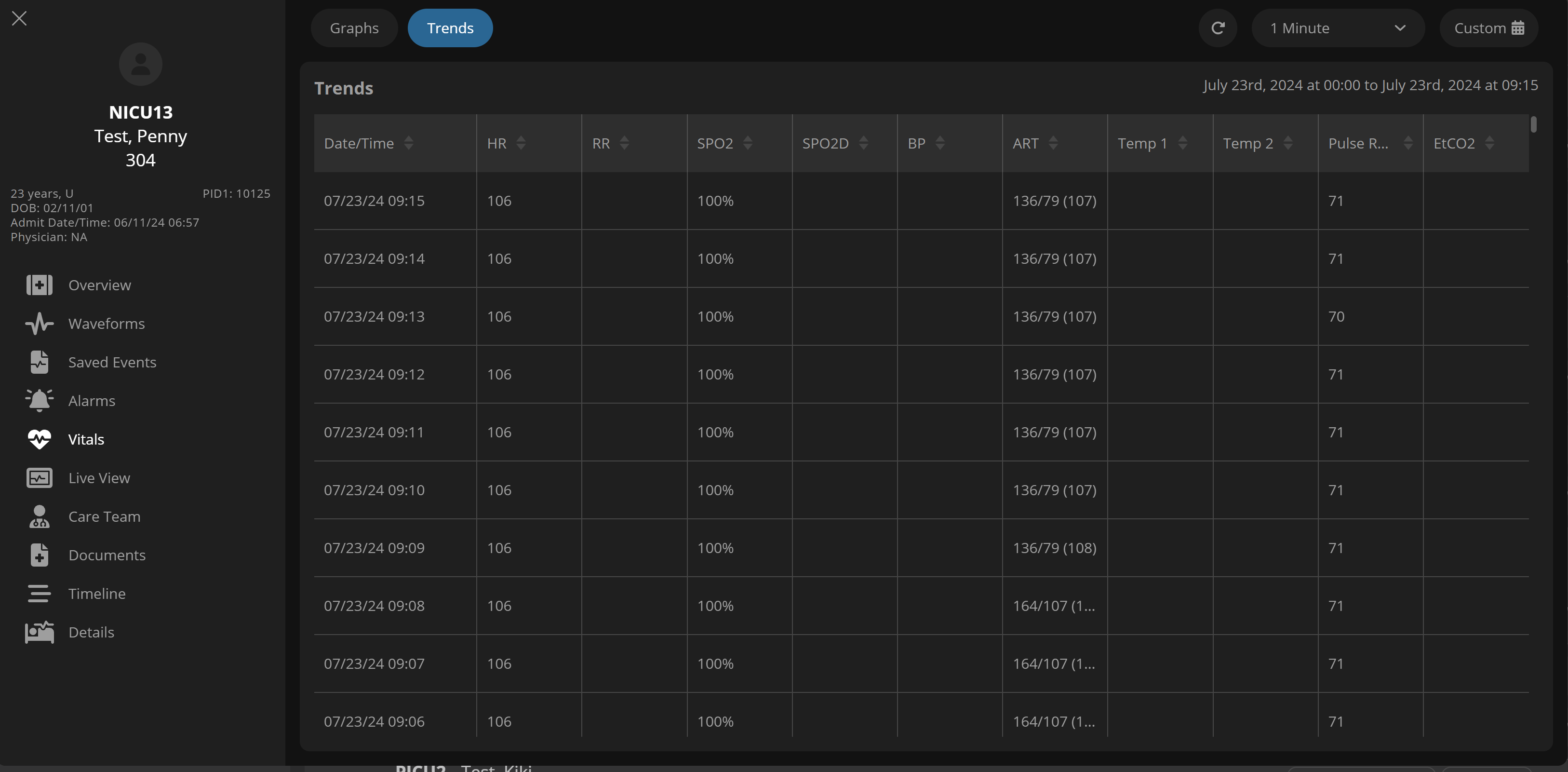This screenshot has width=1568, height=772.
Task: Open the Details bed icon
Action: click(x=40, y=632)
